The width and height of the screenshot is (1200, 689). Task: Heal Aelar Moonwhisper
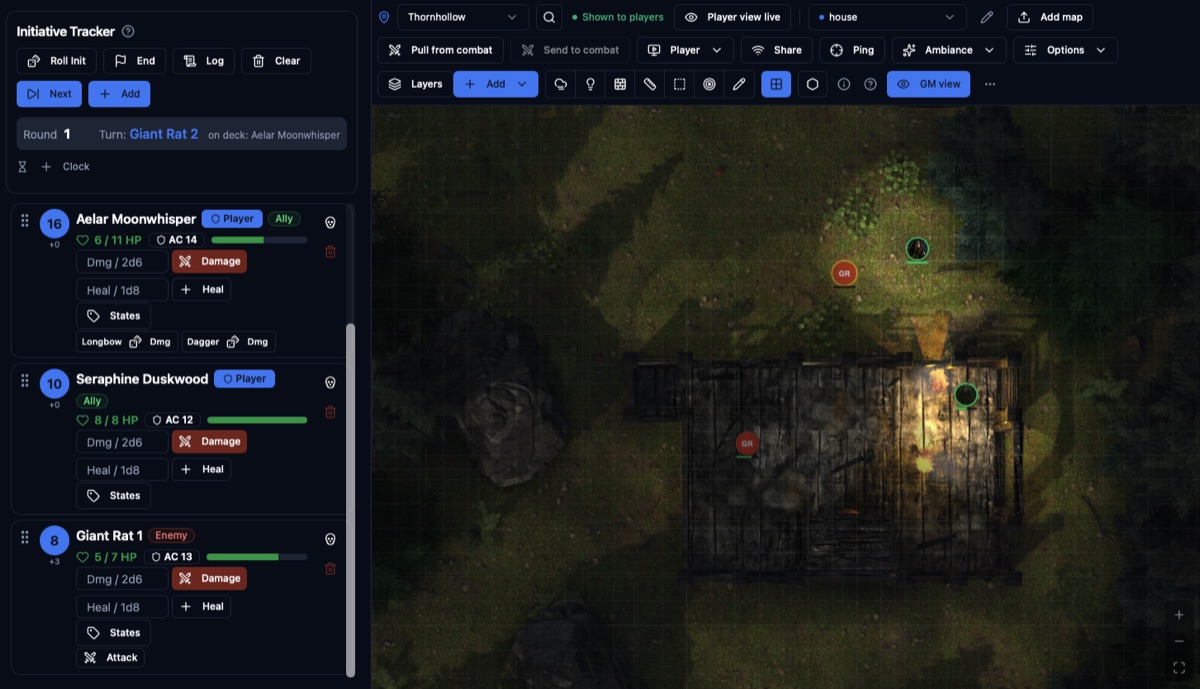(201, 289)
